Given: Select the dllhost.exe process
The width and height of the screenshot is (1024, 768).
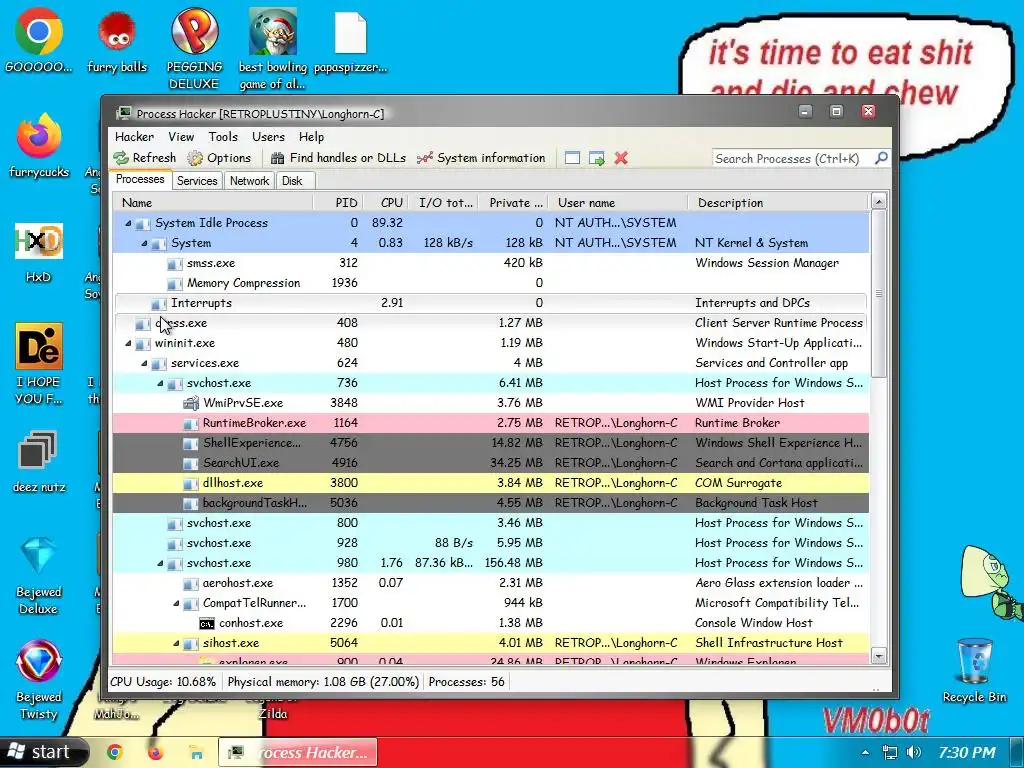Looking at the screenshot, I should pyautogui.click(x=491, y=483).
